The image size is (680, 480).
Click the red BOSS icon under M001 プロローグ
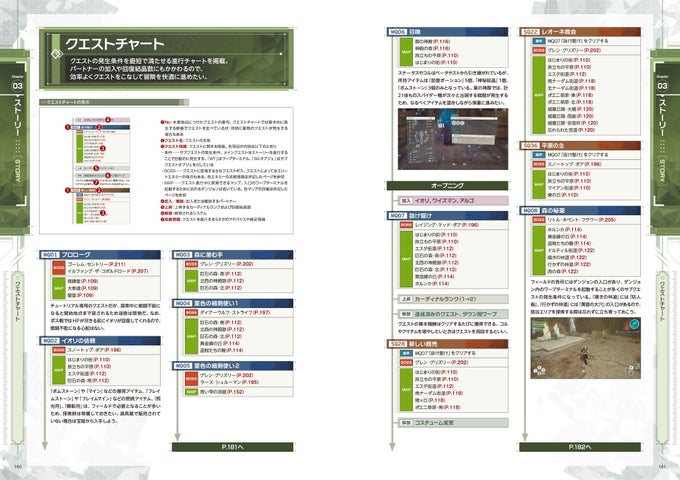point(59,268)
